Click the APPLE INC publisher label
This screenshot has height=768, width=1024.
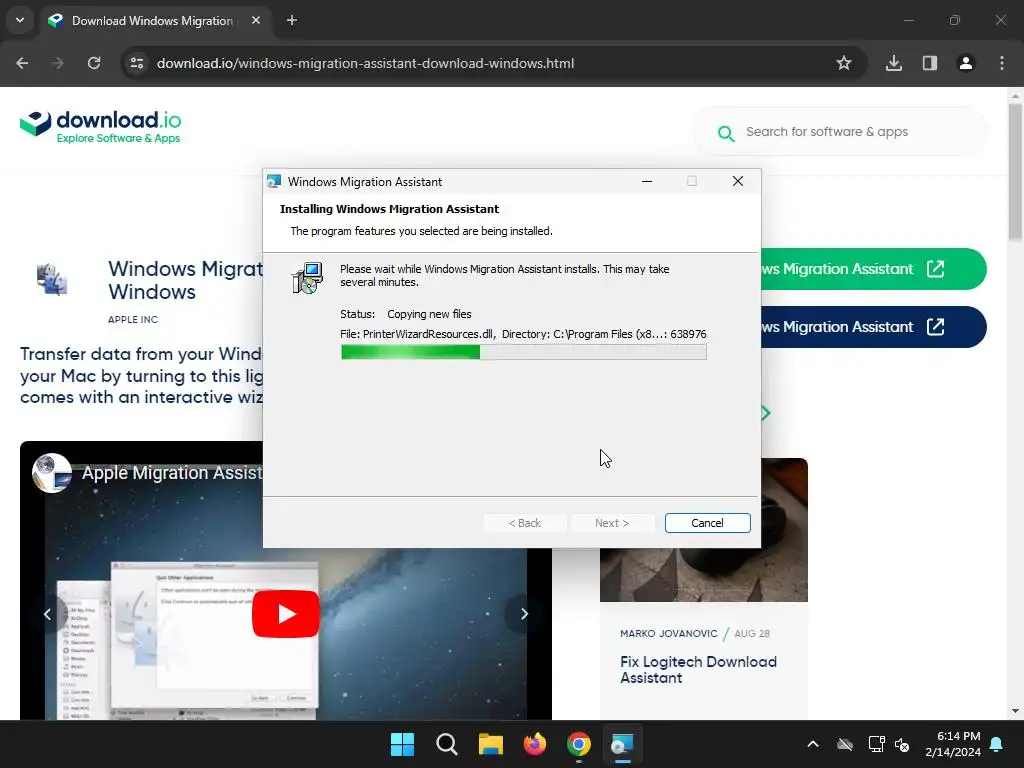(x=133, y=319)
